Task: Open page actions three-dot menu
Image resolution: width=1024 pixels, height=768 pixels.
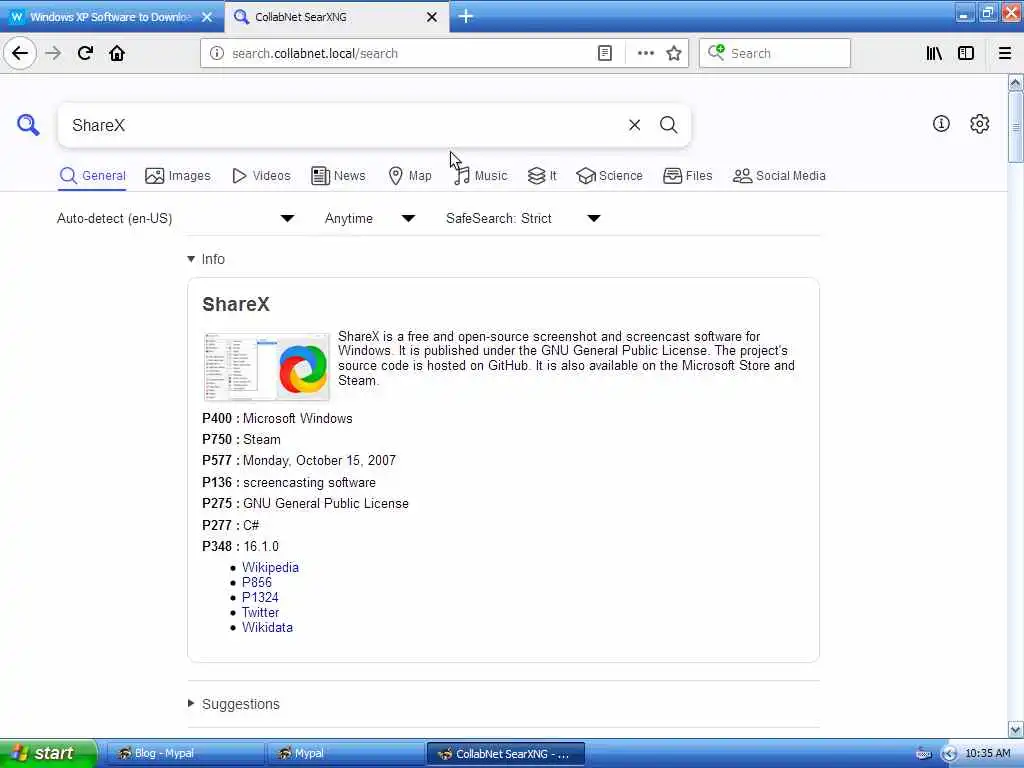Action: (x=645, y=54)
